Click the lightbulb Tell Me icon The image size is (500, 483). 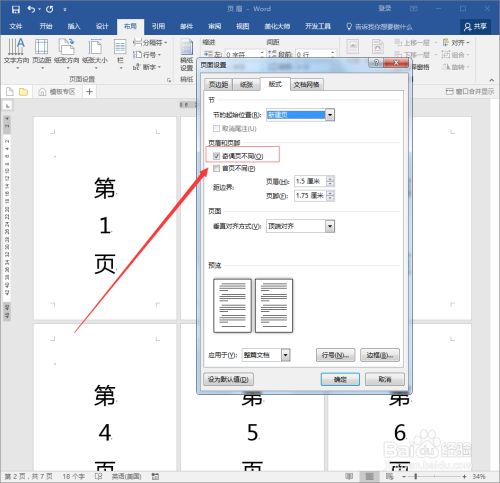click(x=349, y=26)
